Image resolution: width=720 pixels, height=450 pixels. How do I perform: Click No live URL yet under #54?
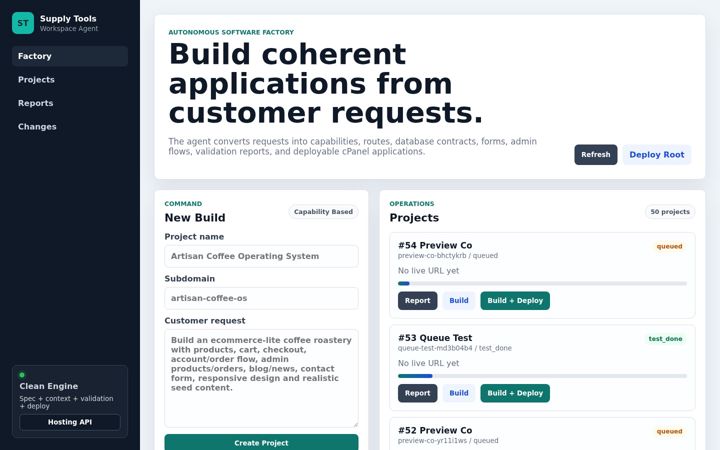click(x=428, y=271)
